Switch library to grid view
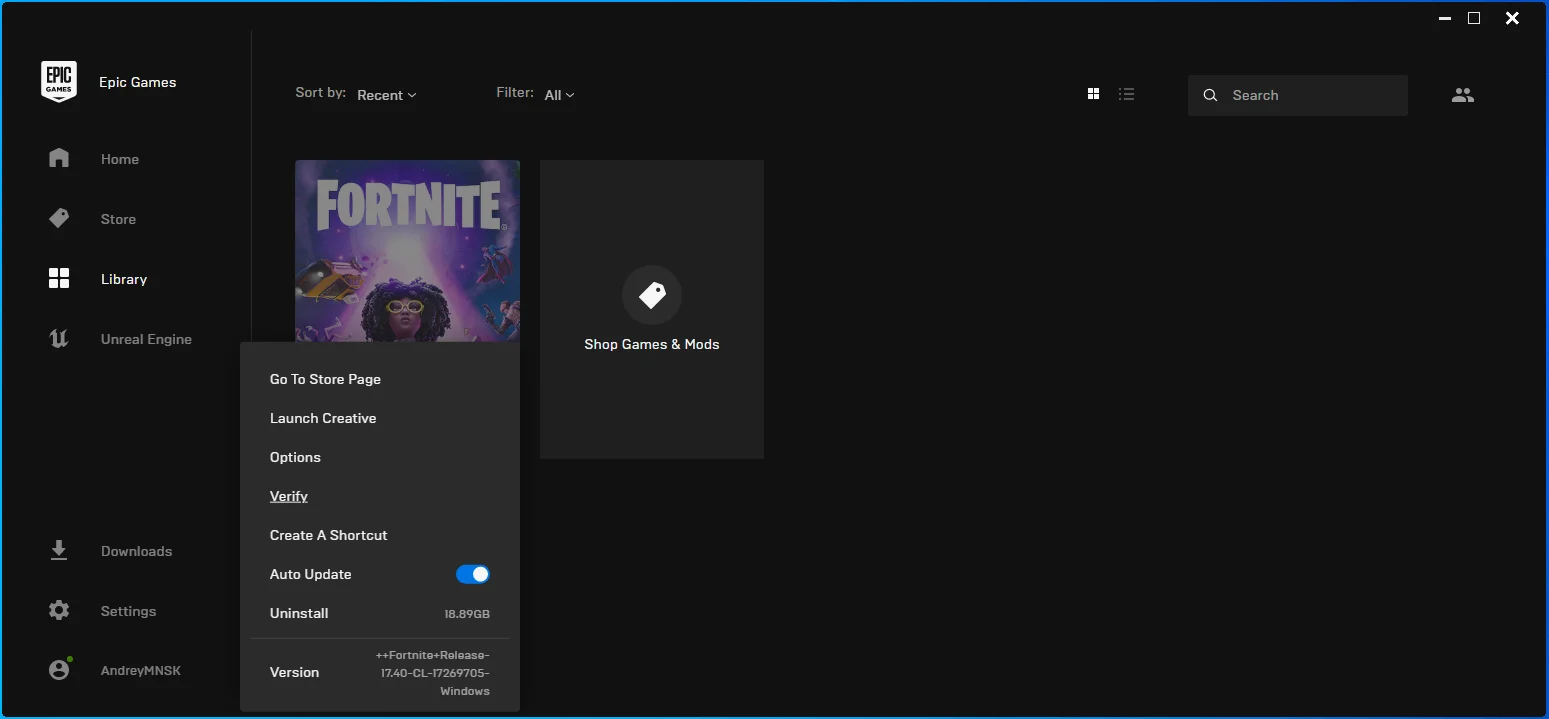The image size is (1549, 719). click(x=1093, y=94)
